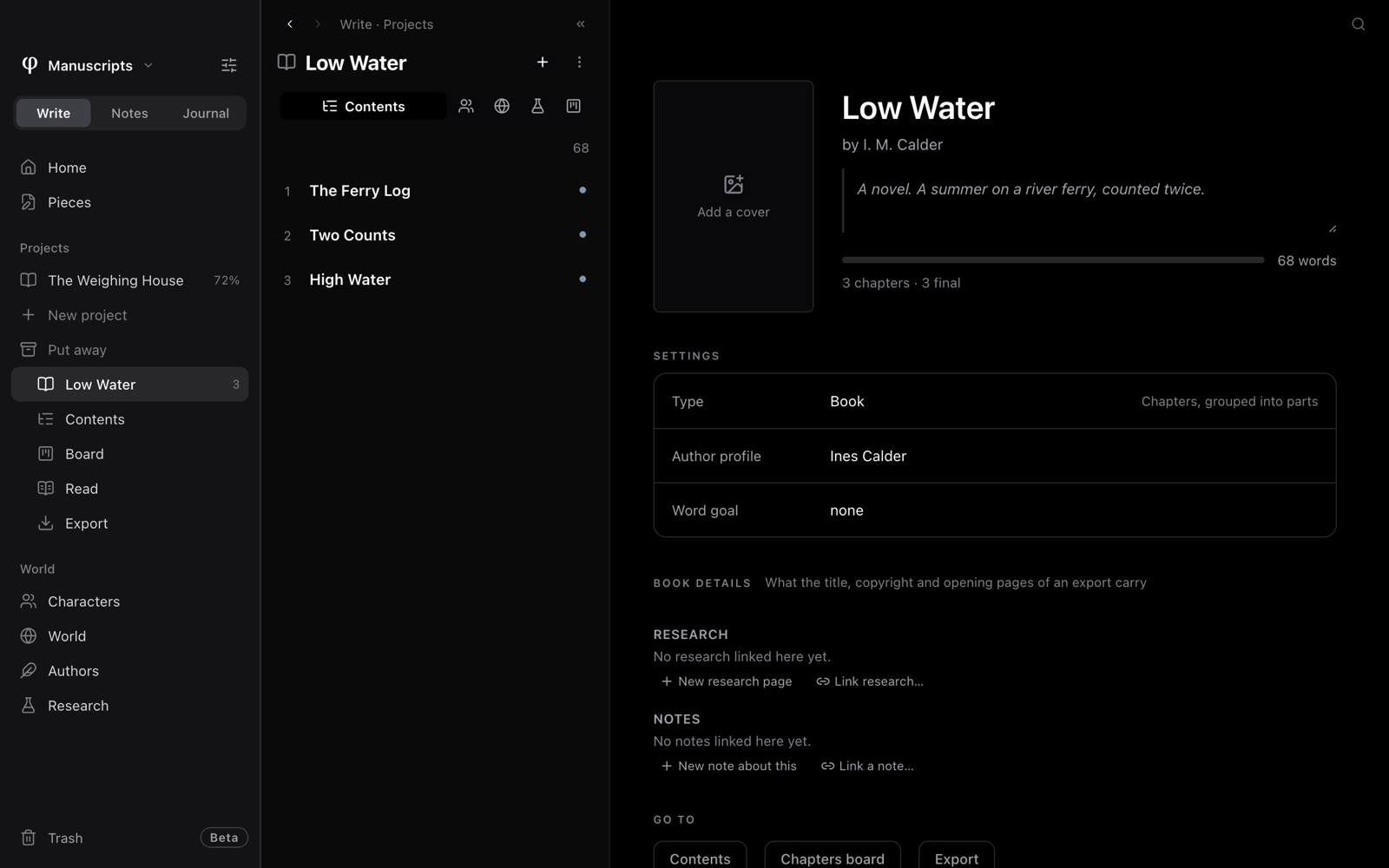Open Contents under Low Water in sidebar
This screenshot has height=868, width=1389.
(130, 419)
